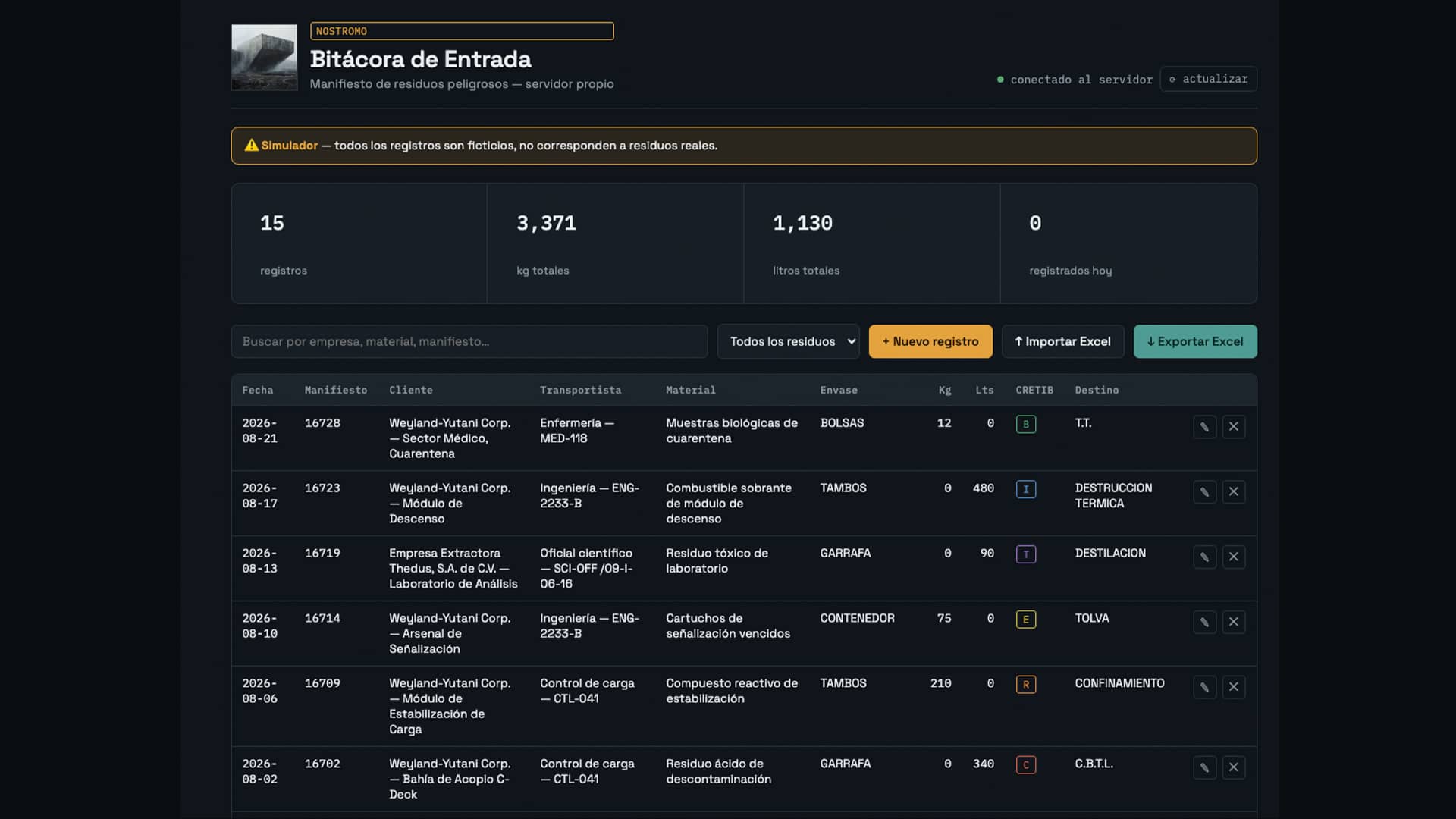
Task: Click the 0 registrados hoy stat card
Action: point(1128,243)
